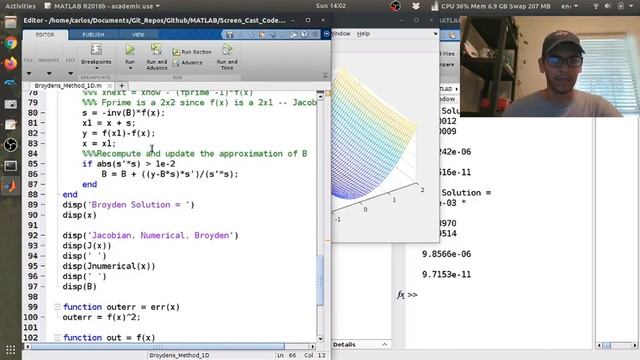The height and width of the screenshot is (360, 640).
Task: Select the Broydens_Method_1D.m document tab
Action: (x=68, y=86)
